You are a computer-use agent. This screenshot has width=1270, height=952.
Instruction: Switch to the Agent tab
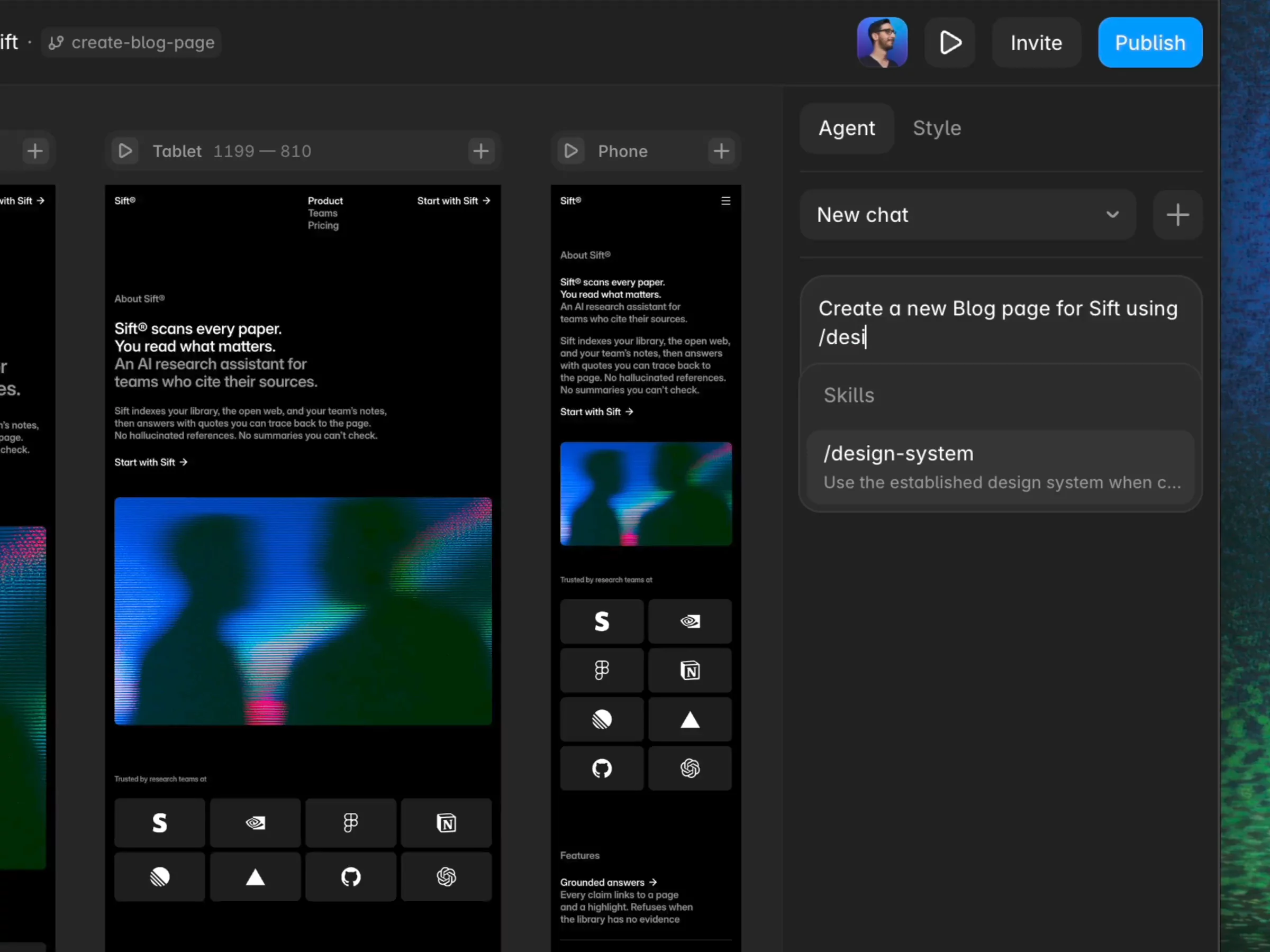847,128
